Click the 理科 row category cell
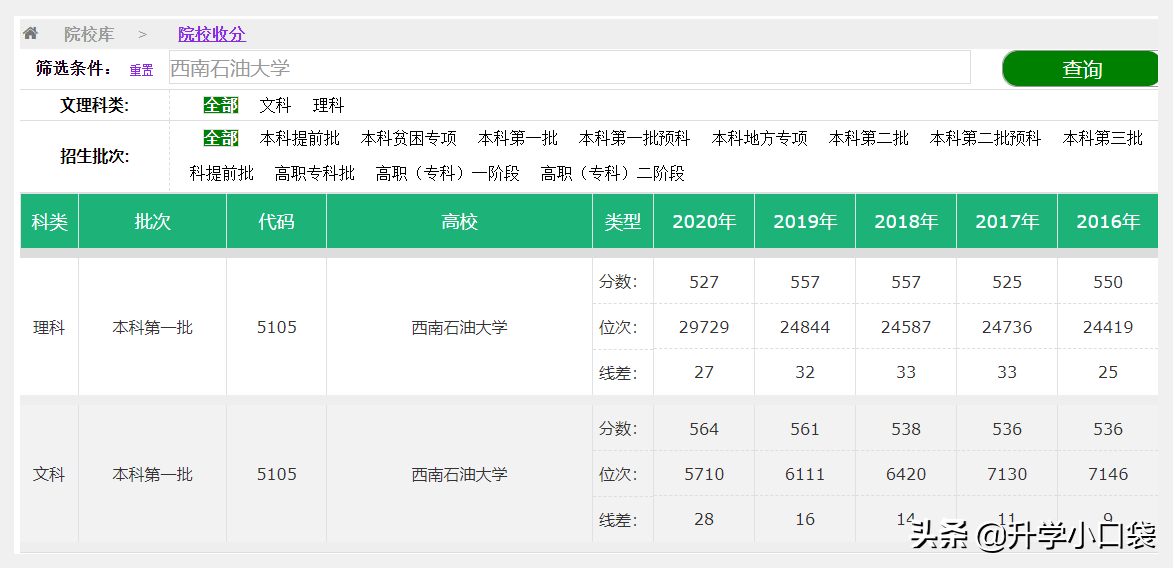The image size is (1173, 568). click(x=49, y=327)
